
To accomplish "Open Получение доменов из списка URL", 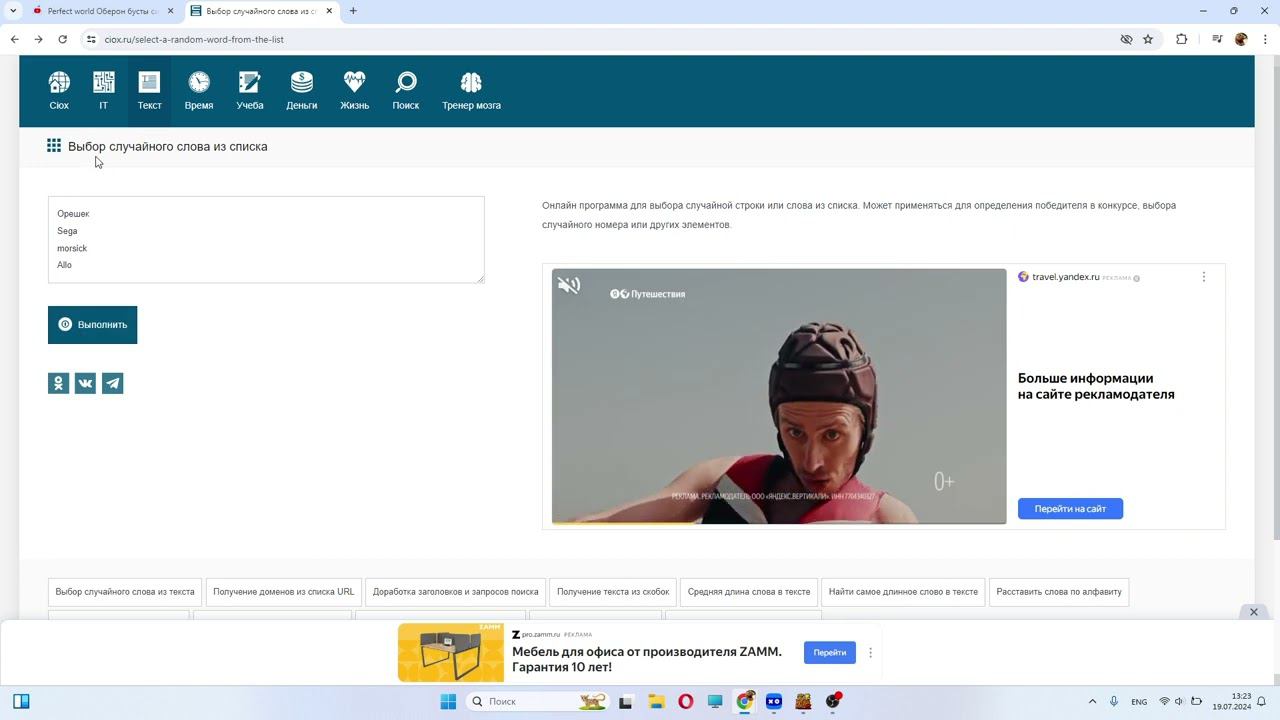I will 284,592.
